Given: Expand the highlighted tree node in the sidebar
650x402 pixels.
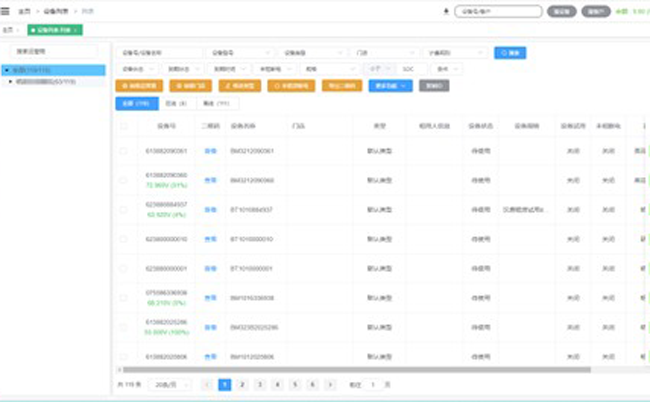Looking at the screenshot, I should tap(6, 70).
